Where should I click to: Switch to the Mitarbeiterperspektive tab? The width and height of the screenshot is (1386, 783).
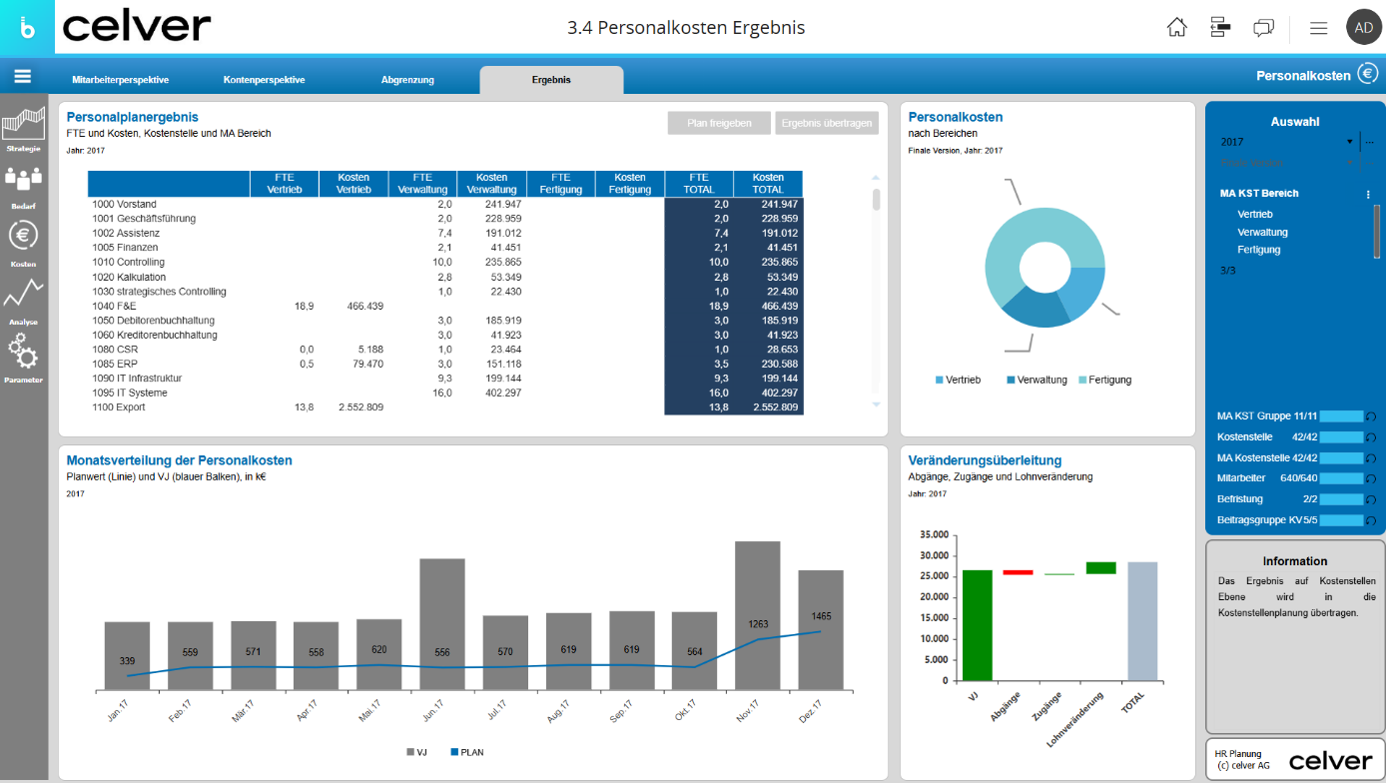point(120,80)
